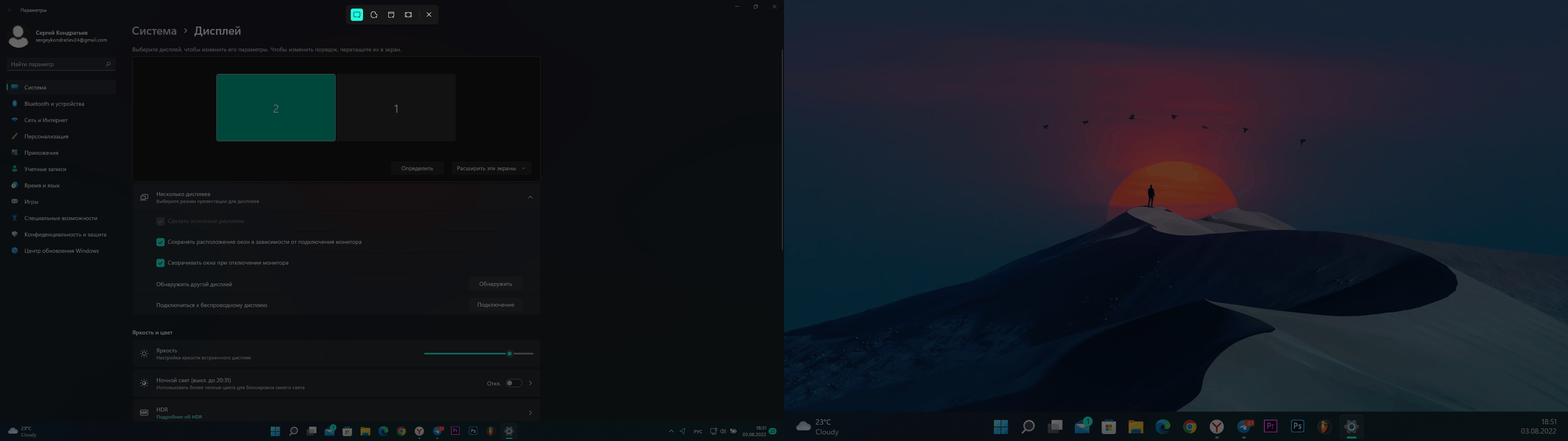
Task: Select freeform snip mode
Action: point(374,15)
